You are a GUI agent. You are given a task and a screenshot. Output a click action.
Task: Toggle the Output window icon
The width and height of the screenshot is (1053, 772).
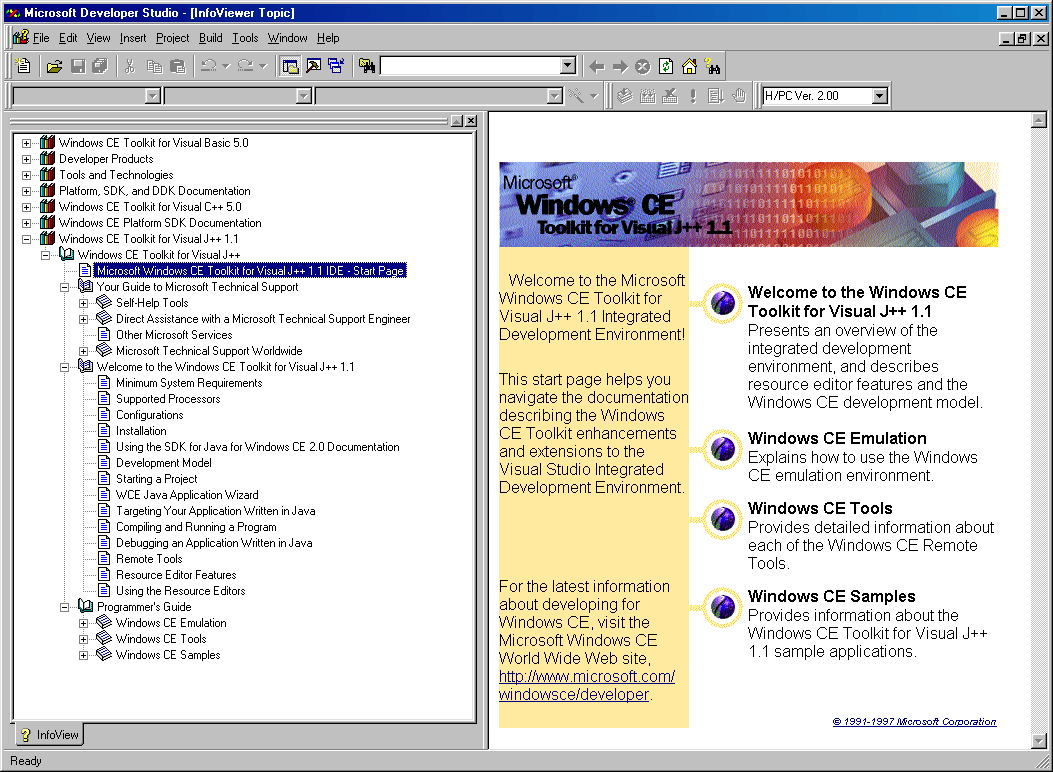pyautogui.click(x=314, y=66)
